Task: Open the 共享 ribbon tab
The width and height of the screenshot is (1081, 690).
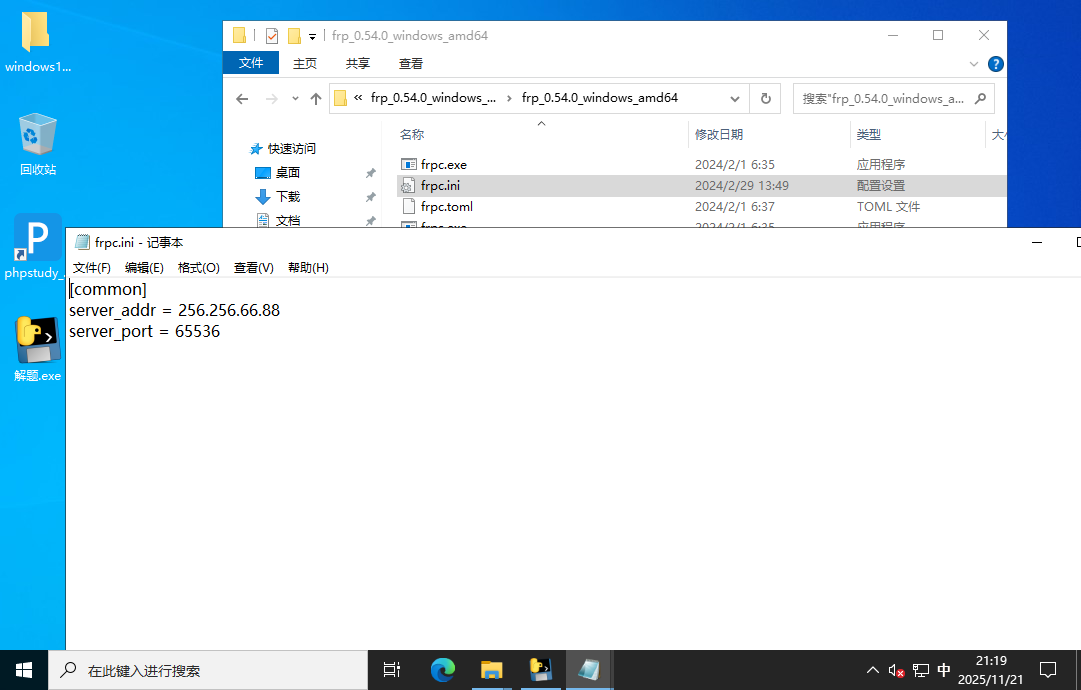Action: (358, 63)
